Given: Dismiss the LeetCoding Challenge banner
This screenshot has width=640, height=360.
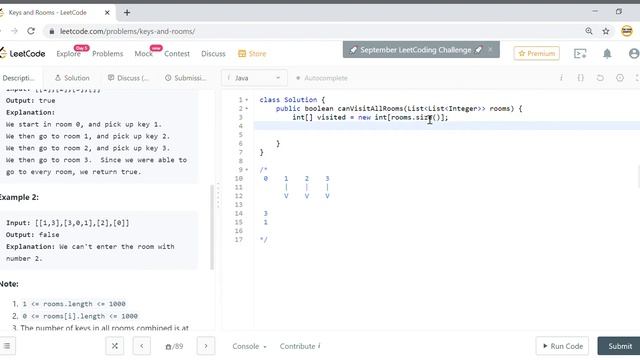Looking at the screenshot, I should tap(490, 49).
